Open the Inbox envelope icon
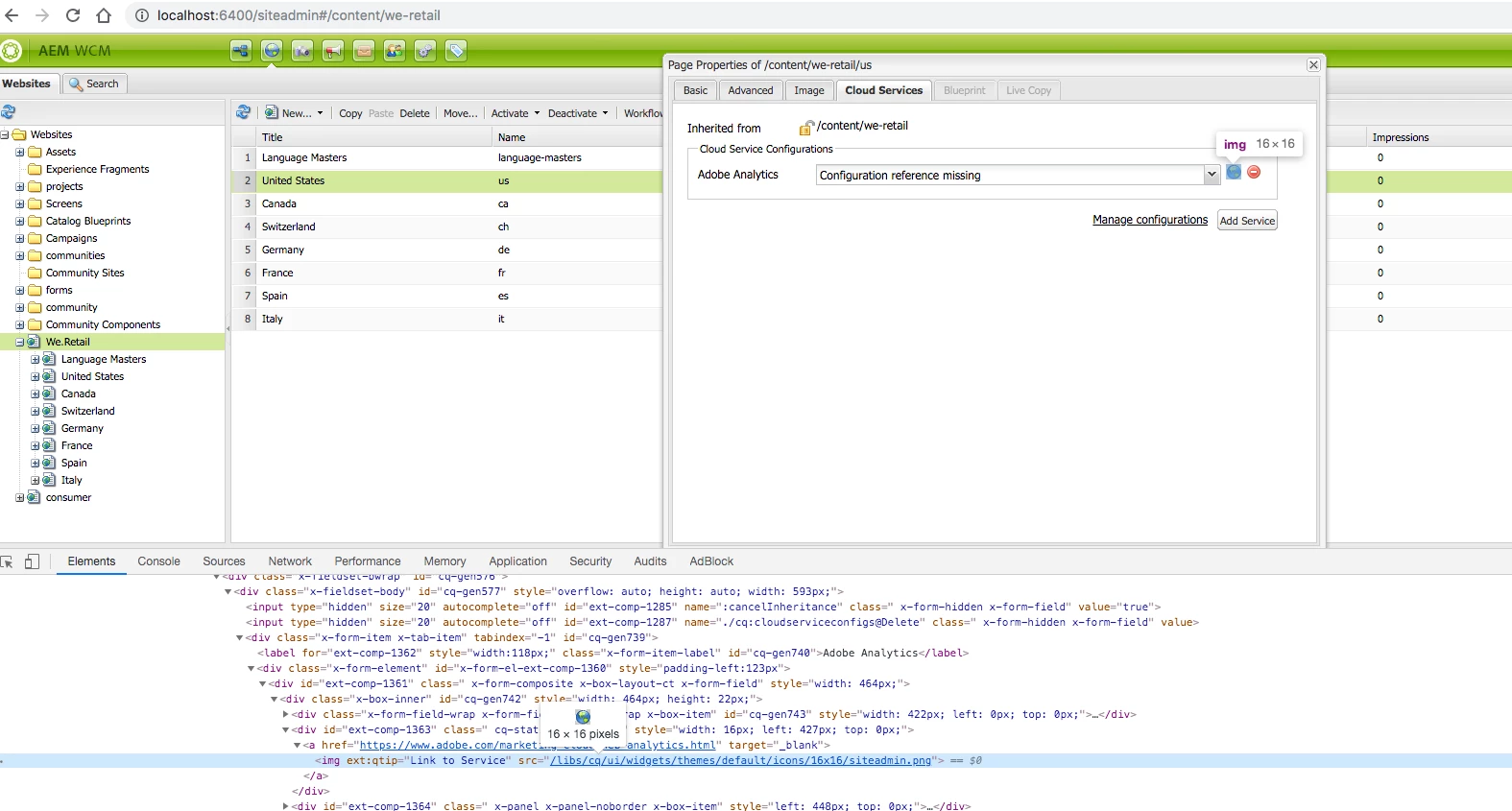Image resolution: width=1512 pixels, height=811 pixels. tap(364, 51)
